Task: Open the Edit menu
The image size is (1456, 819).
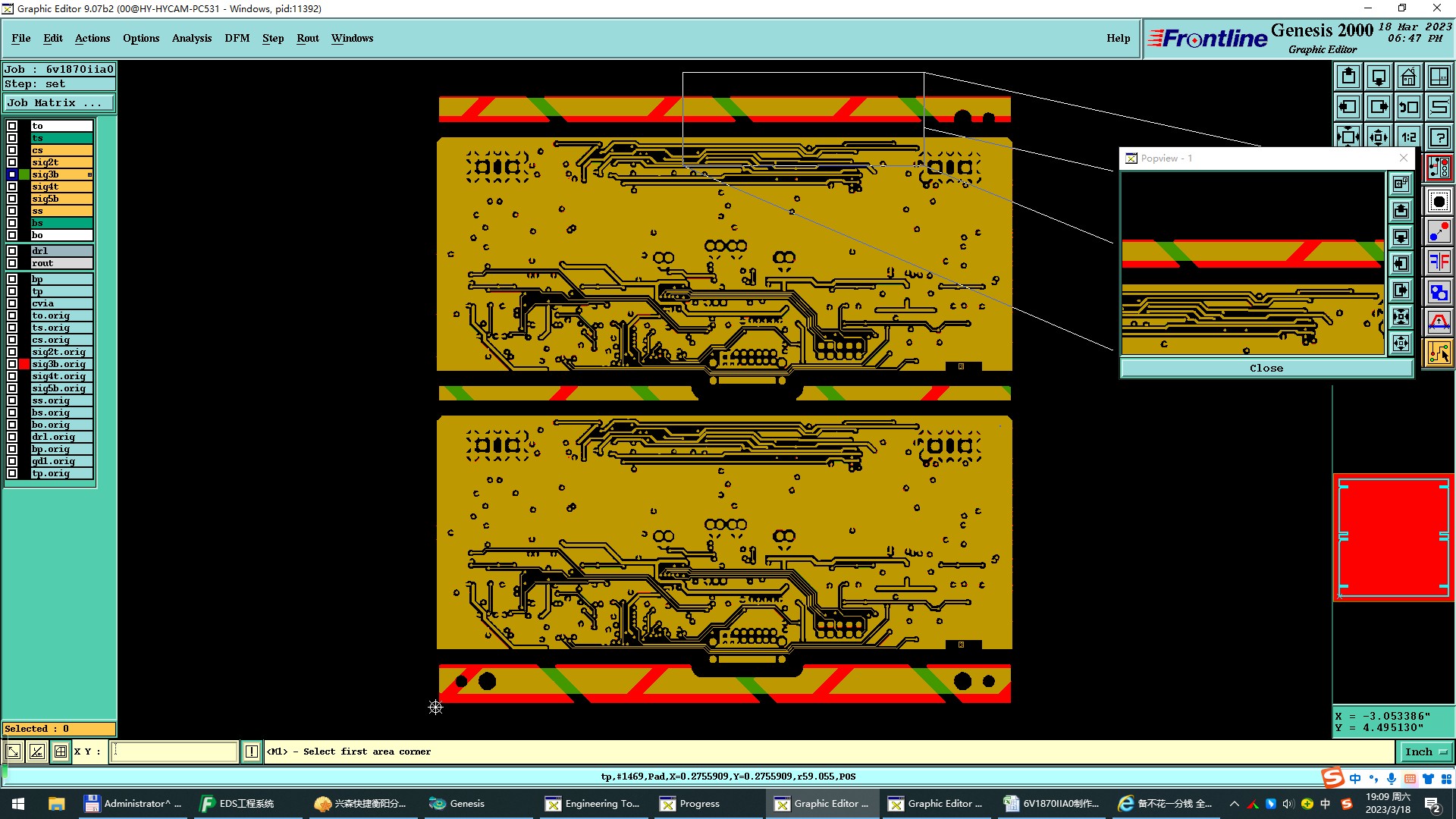Action: click(x=53, y=38)
